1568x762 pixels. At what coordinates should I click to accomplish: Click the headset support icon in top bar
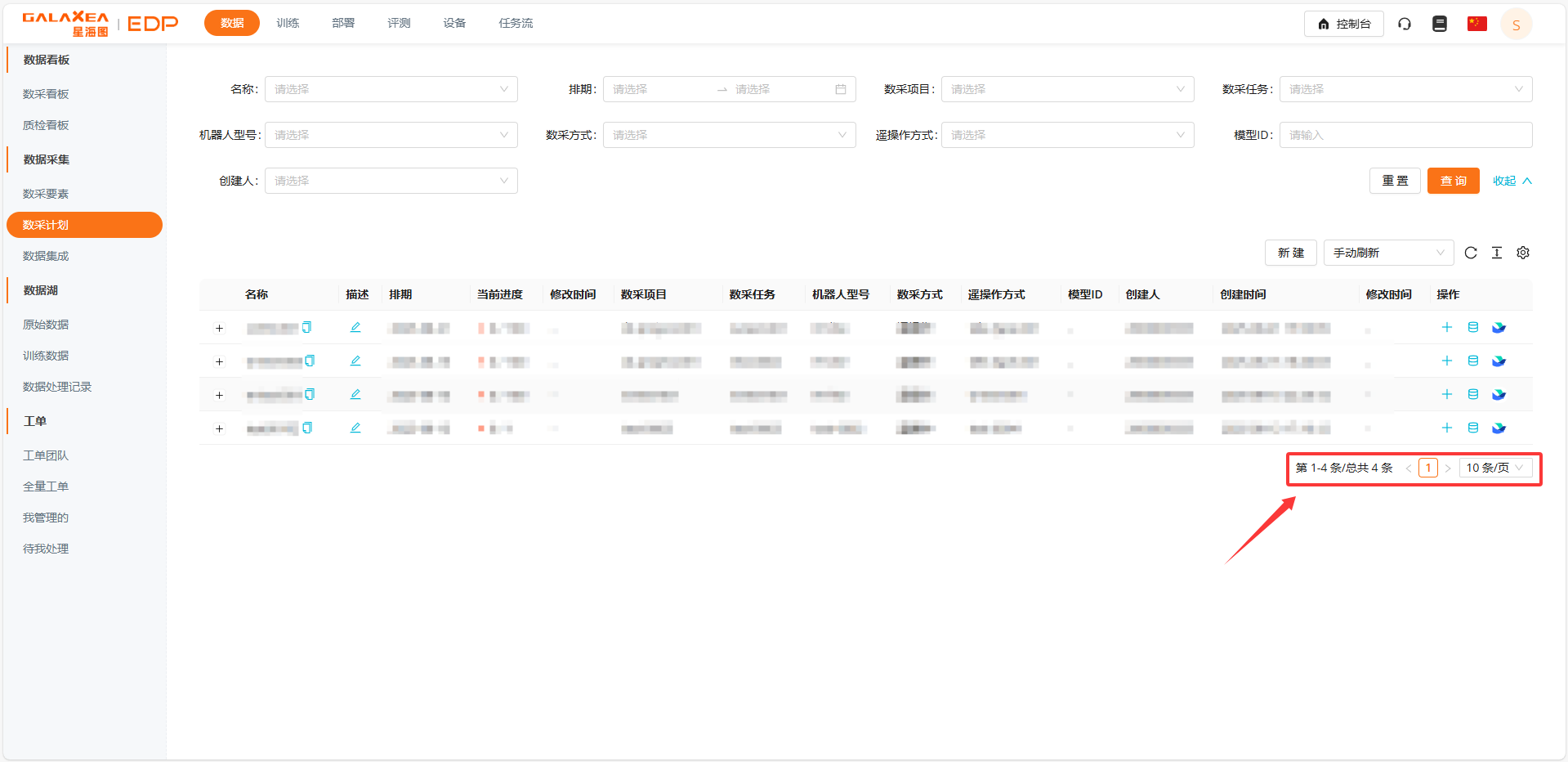tap(1405, 24)
